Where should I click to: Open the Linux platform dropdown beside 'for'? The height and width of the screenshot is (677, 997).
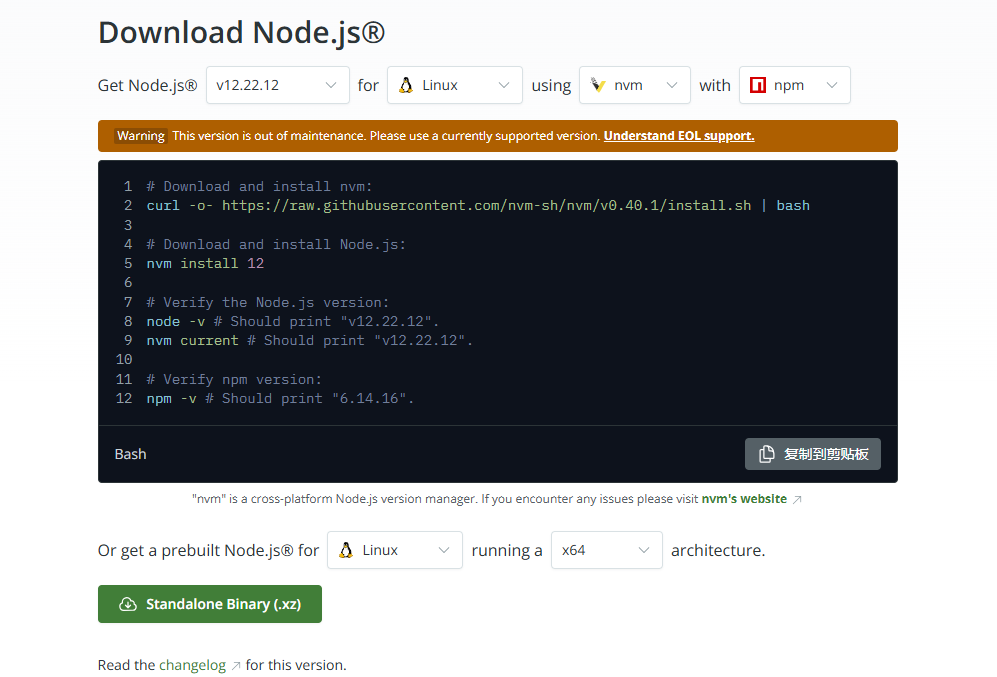click(455, 85)
